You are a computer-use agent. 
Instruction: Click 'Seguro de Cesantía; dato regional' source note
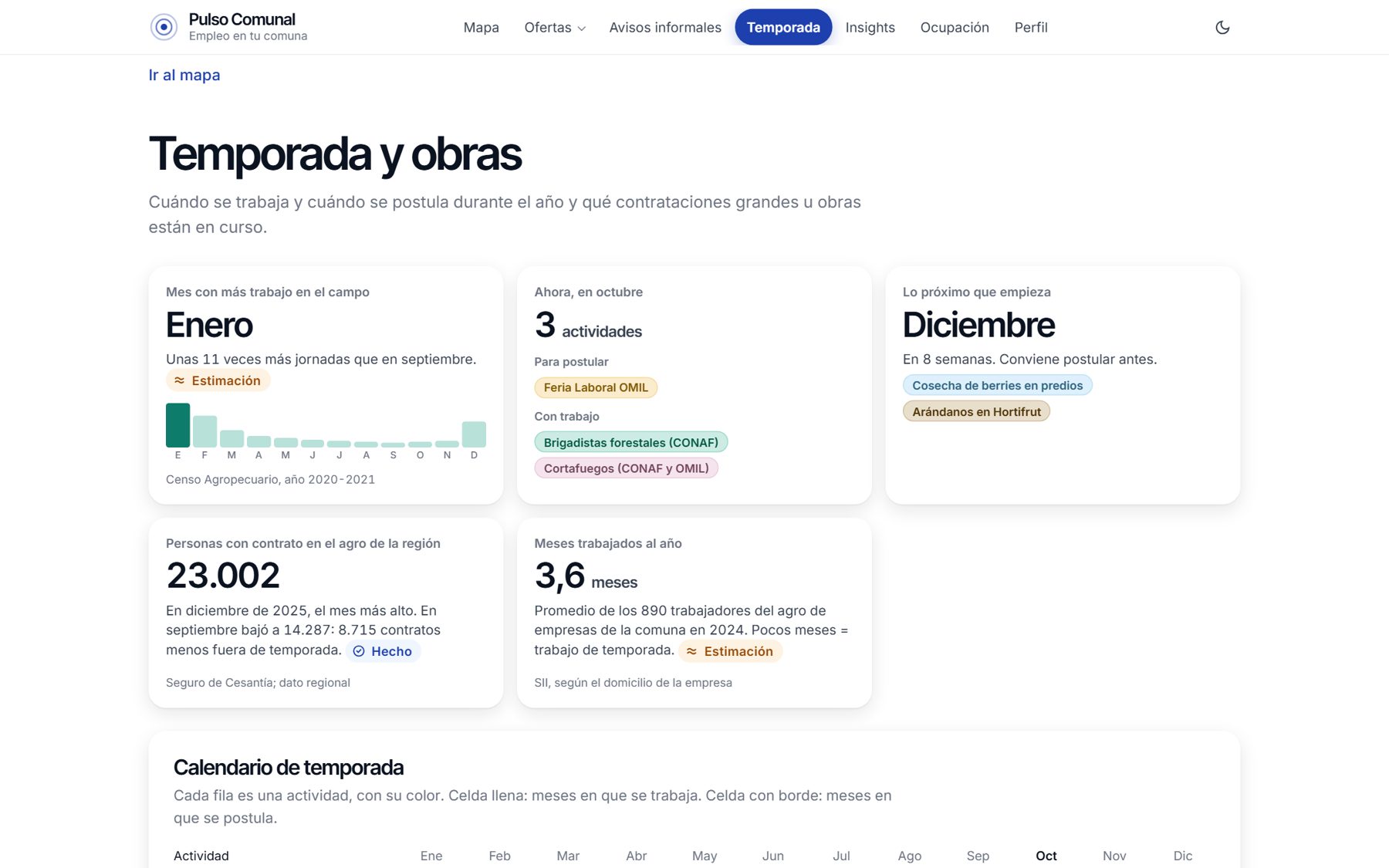(x=258, y=683)
